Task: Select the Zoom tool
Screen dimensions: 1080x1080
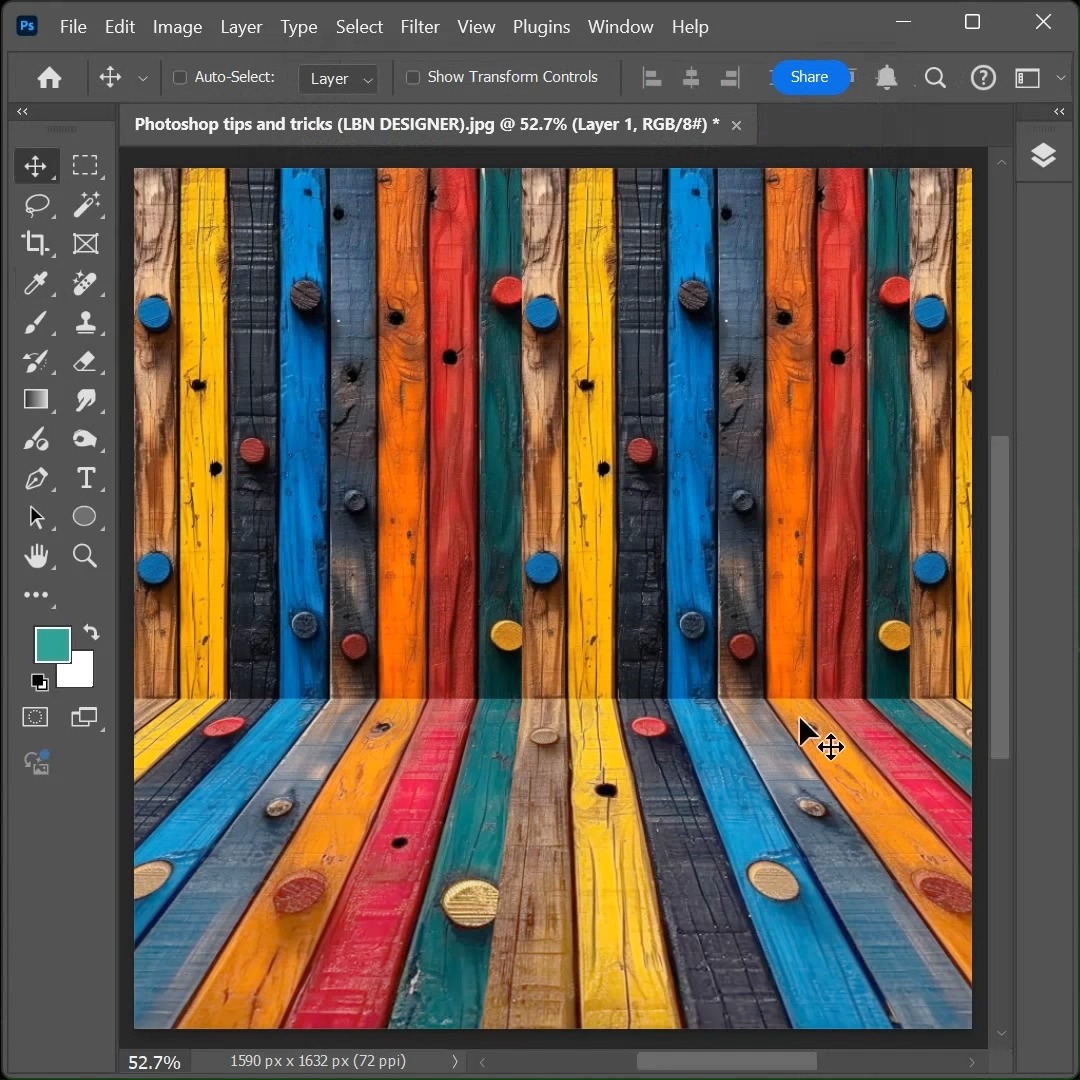Action: coord(85,555)
